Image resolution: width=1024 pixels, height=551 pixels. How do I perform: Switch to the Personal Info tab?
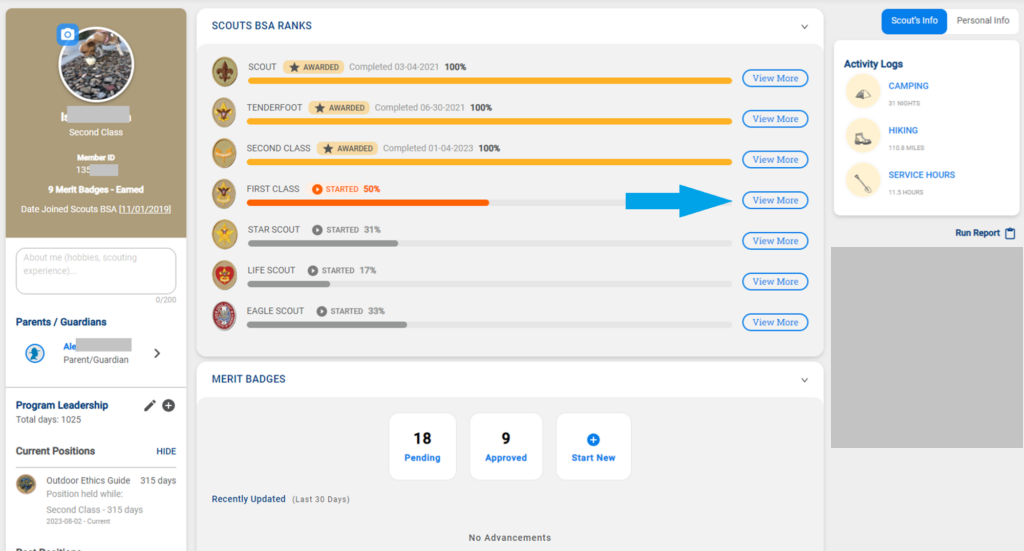coord(983,21)
